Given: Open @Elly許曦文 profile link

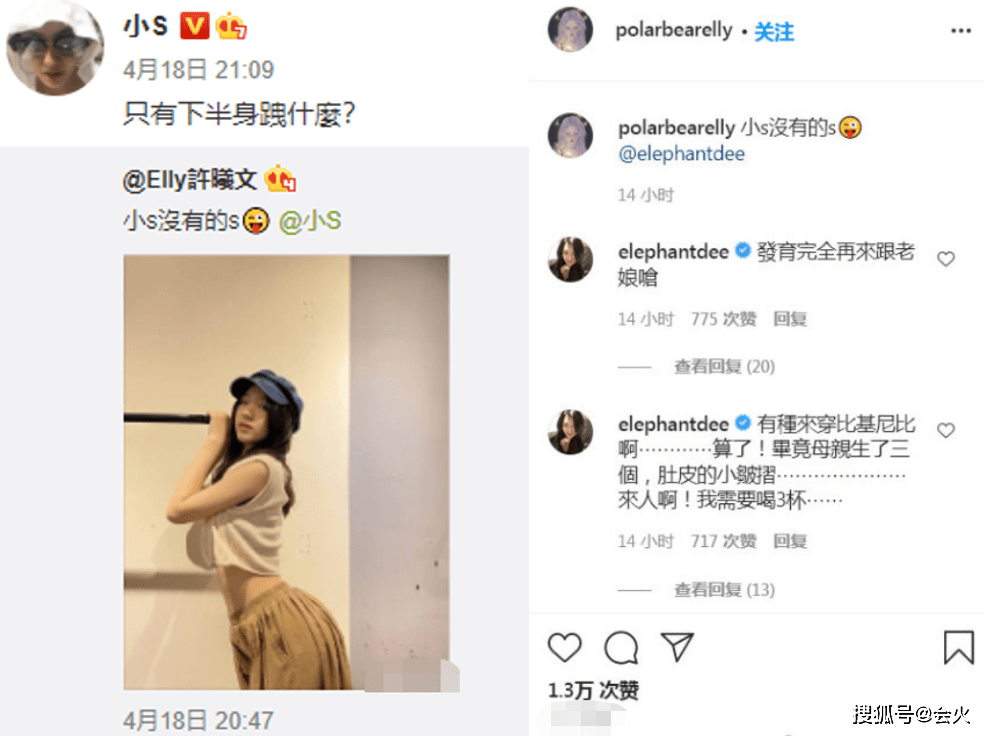Looking at the screenshot, I should 190,180.
